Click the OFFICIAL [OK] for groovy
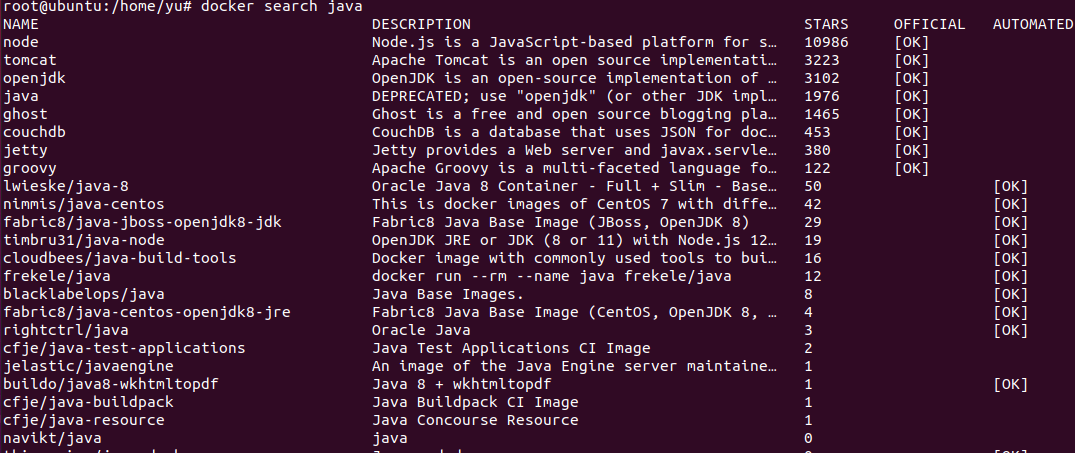This screenshot has height=453, width=1075. coord(912,168)
